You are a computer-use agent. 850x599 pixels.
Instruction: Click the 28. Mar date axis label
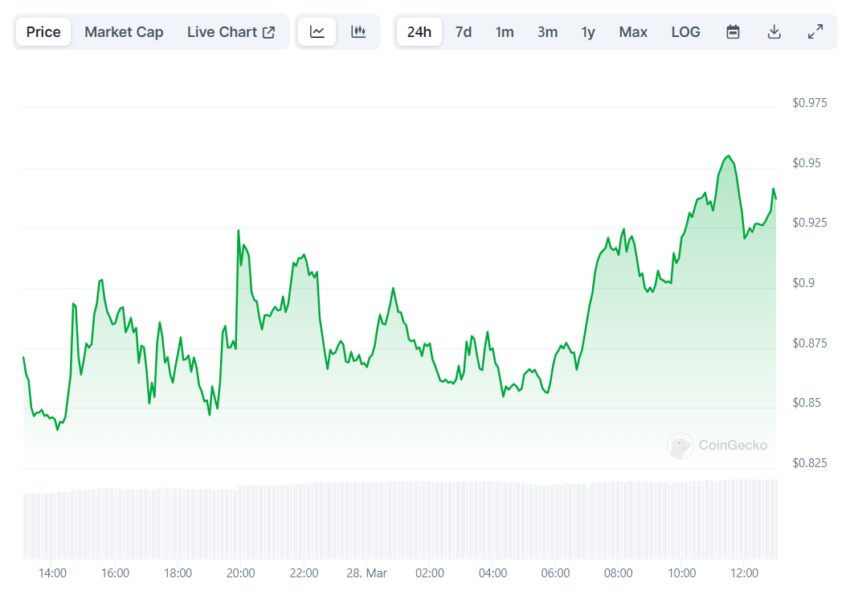coord(367,573)
